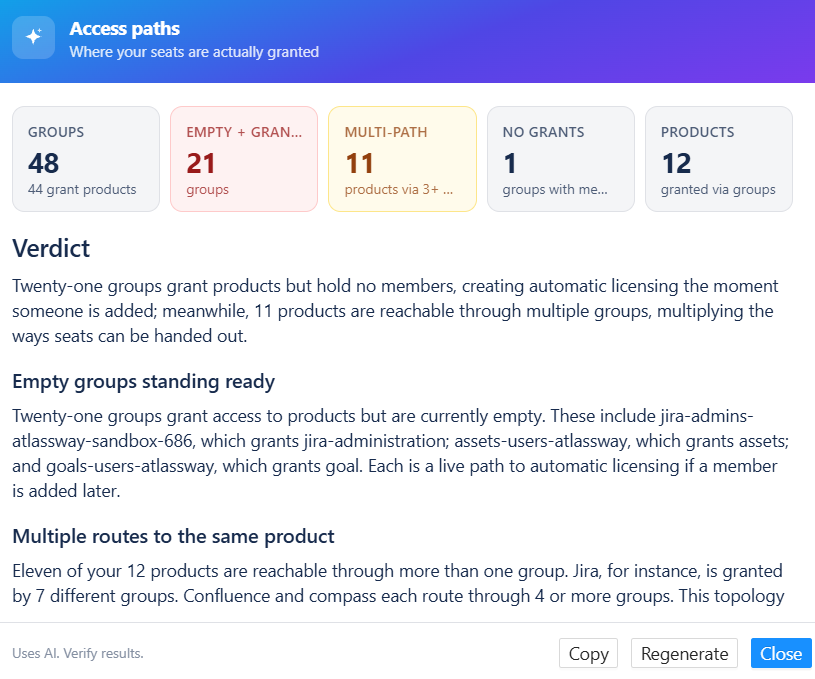Click the sparkle AI icon in header

(33, 37)
